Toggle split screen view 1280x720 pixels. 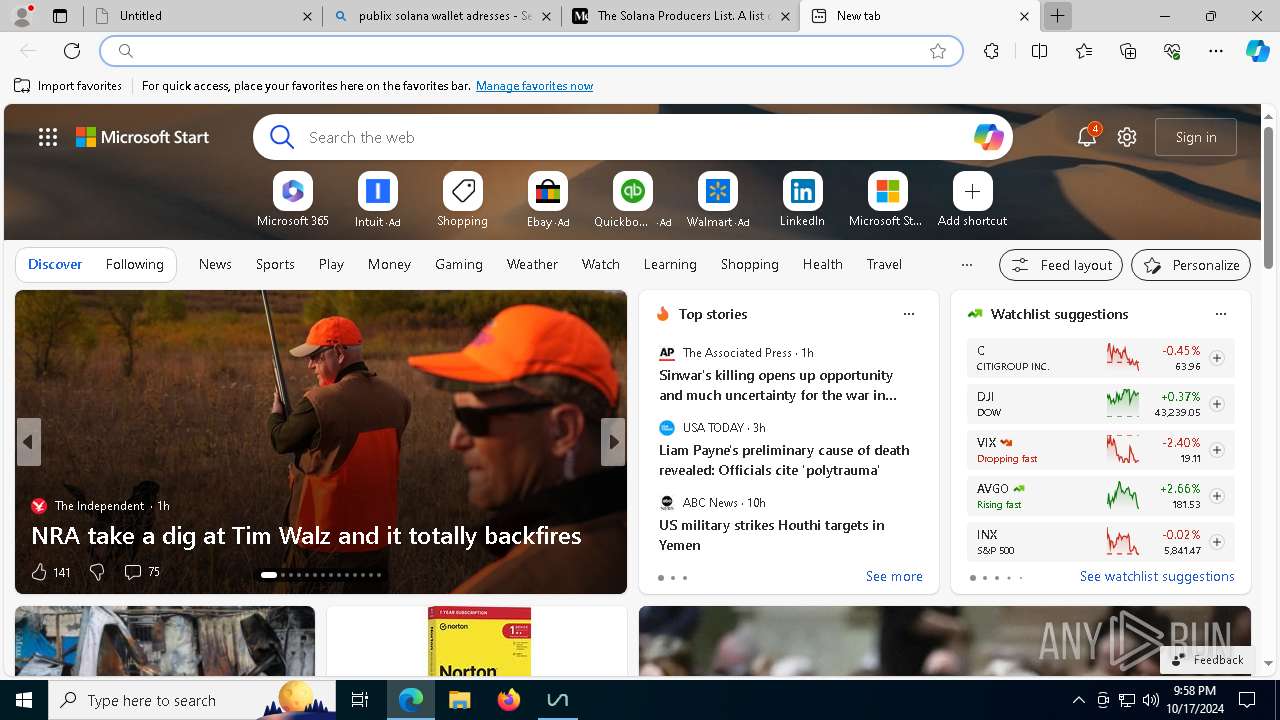[x=1039, y=51]
